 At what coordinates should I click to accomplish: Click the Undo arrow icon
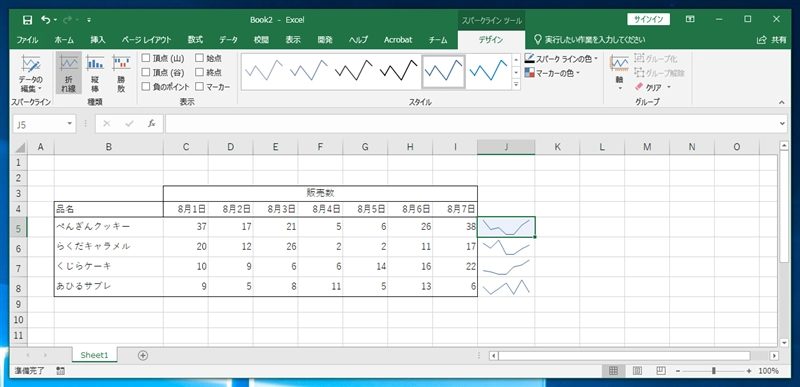click(46, 20)
